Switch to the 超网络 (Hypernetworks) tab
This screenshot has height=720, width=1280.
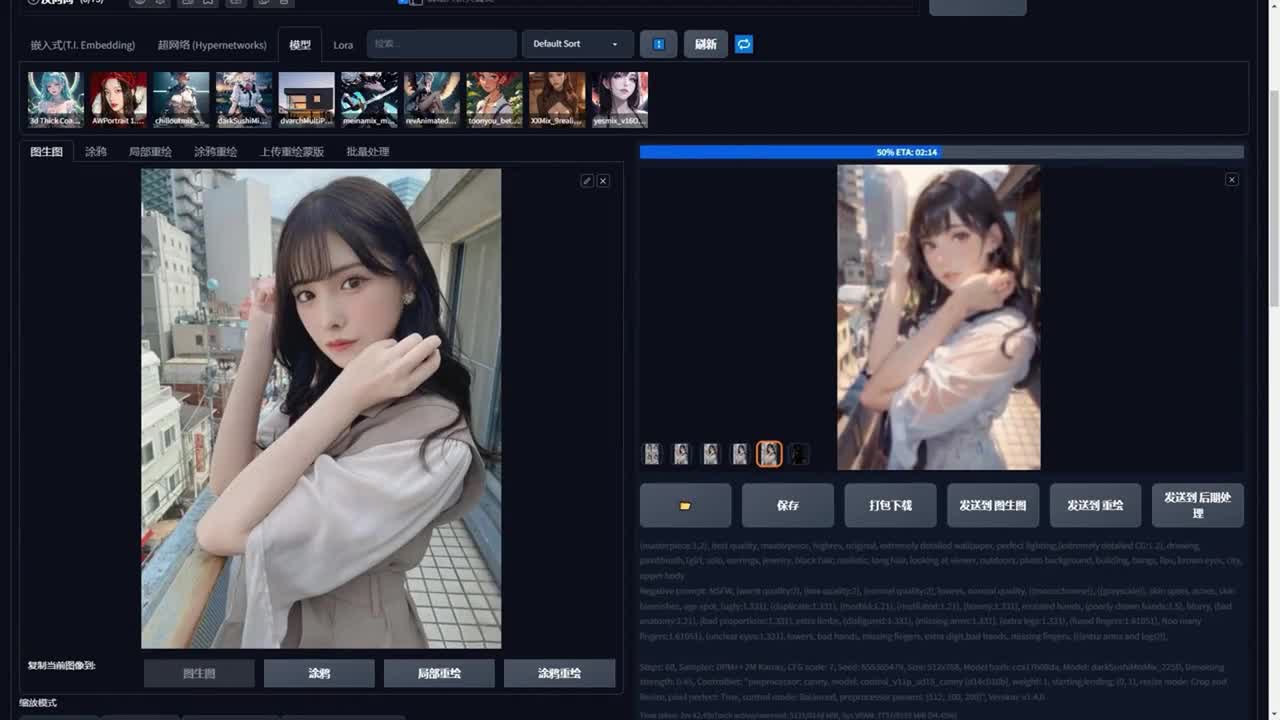(x=212, y=45)
